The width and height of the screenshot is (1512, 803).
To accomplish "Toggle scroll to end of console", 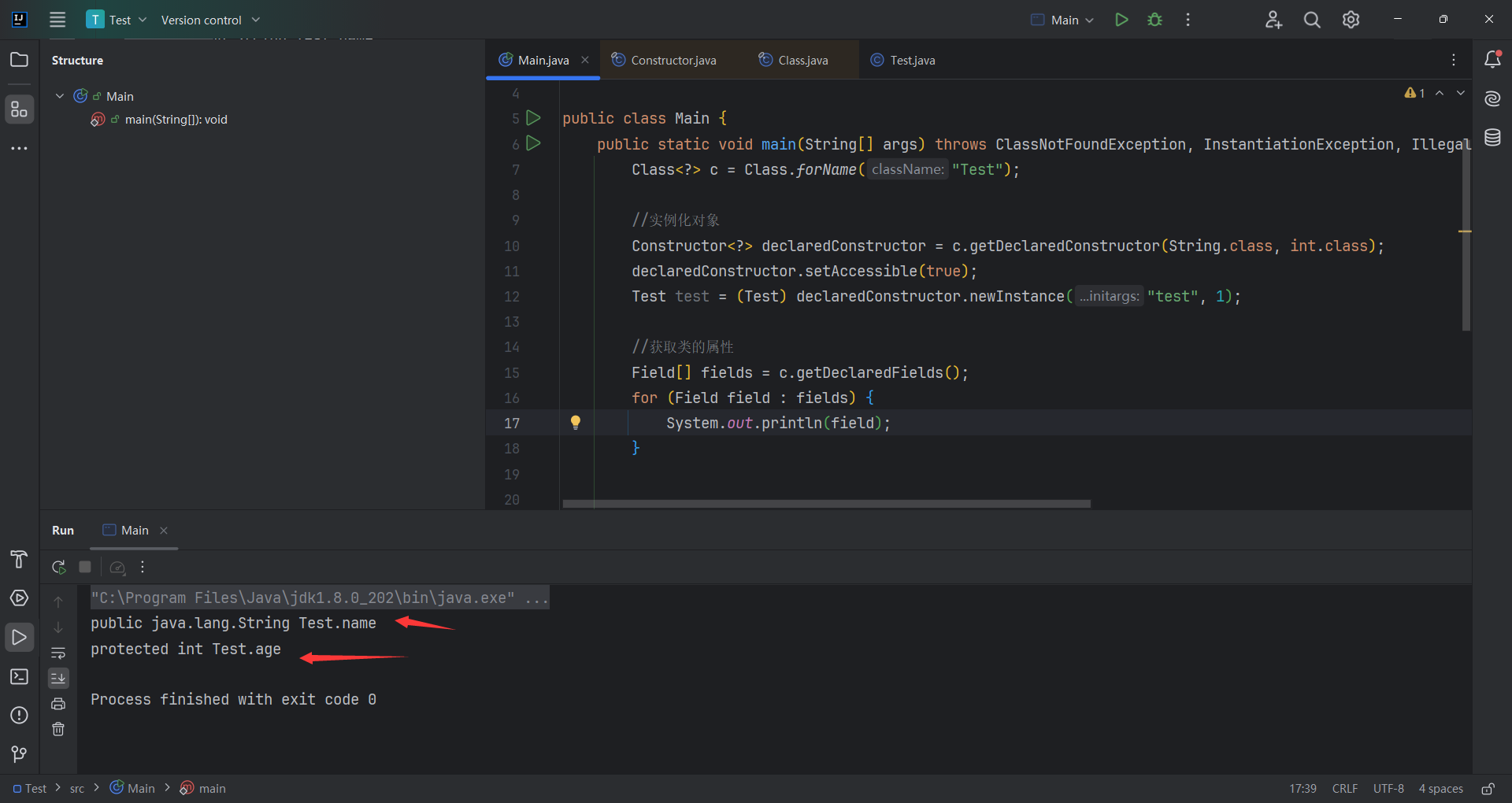I will coord(58,678).
